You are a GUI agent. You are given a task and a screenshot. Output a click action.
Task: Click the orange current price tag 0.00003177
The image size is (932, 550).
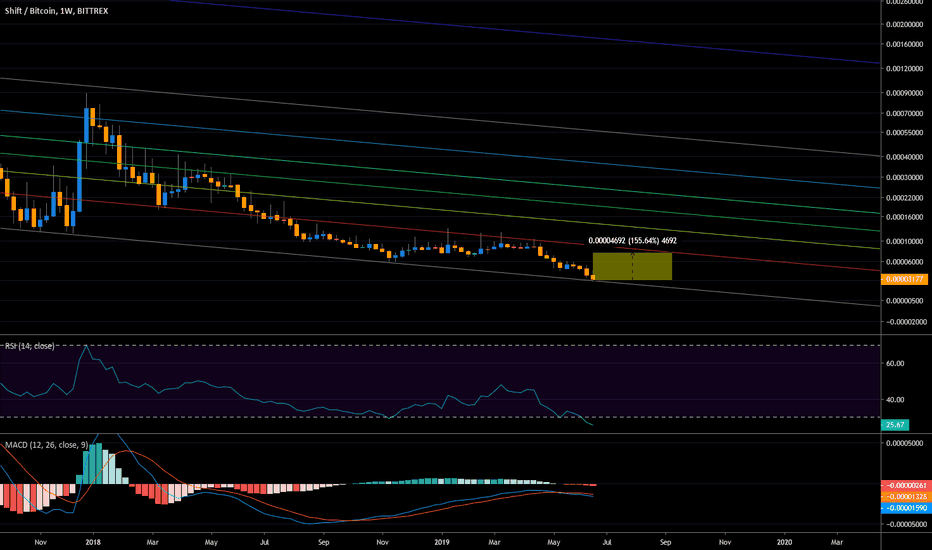click(904, 279)
